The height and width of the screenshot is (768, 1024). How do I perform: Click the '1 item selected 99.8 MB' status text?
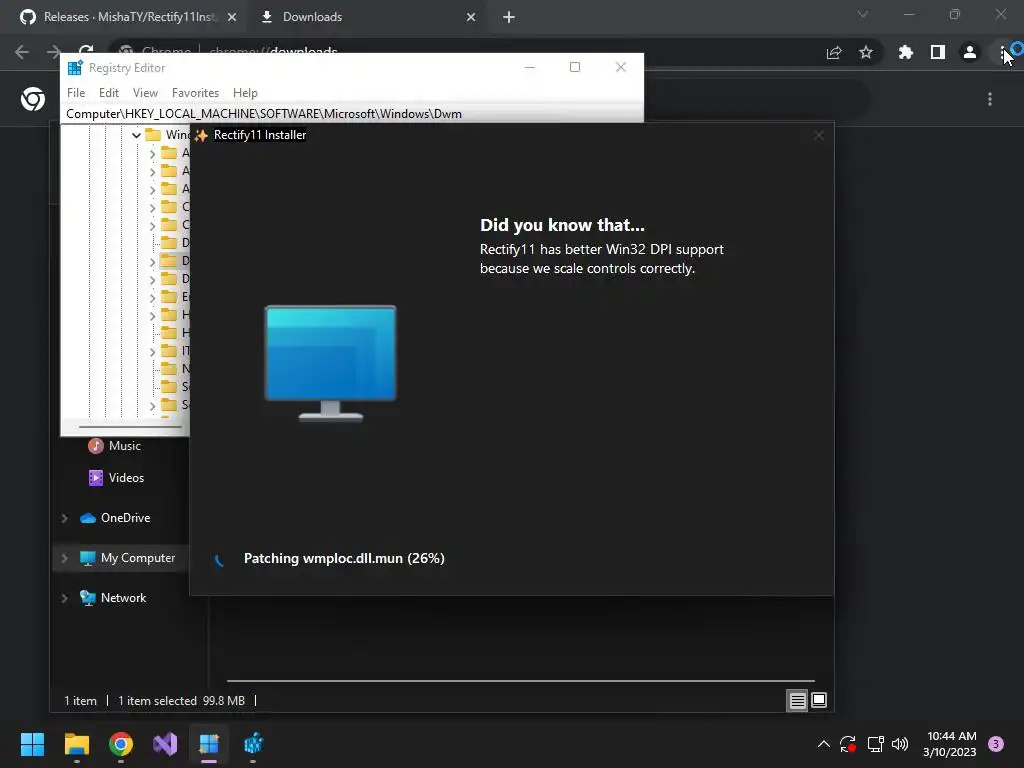182,701
